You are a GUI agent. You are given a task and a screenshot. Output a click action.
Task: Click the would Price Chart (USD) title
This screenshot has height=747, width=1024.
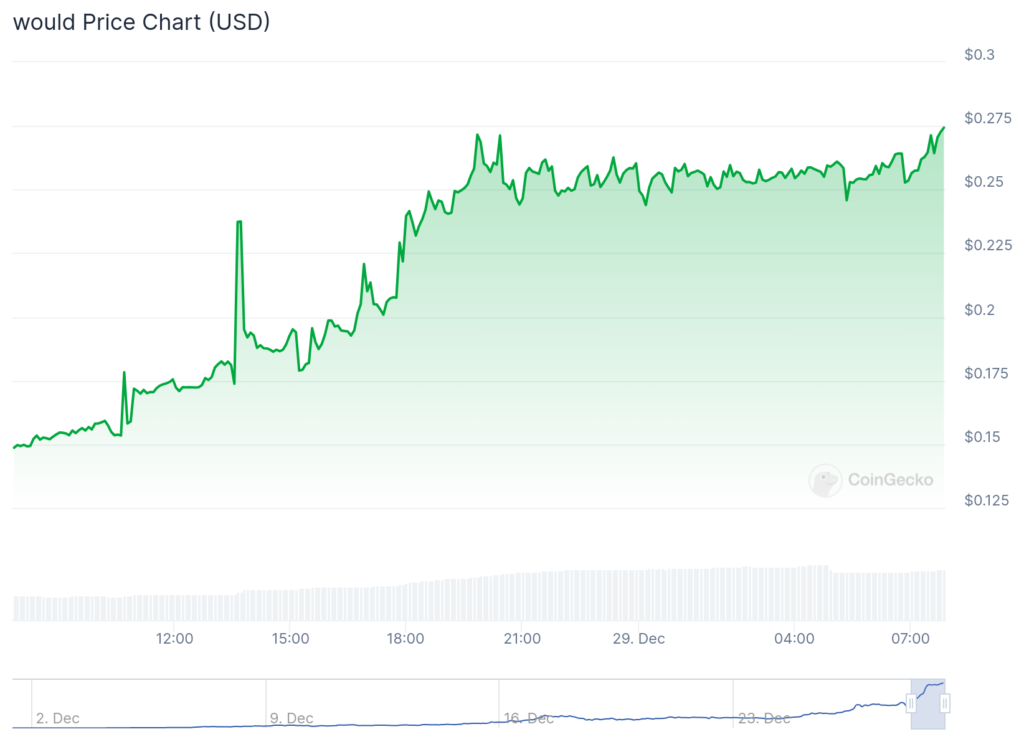pos(141,22)
